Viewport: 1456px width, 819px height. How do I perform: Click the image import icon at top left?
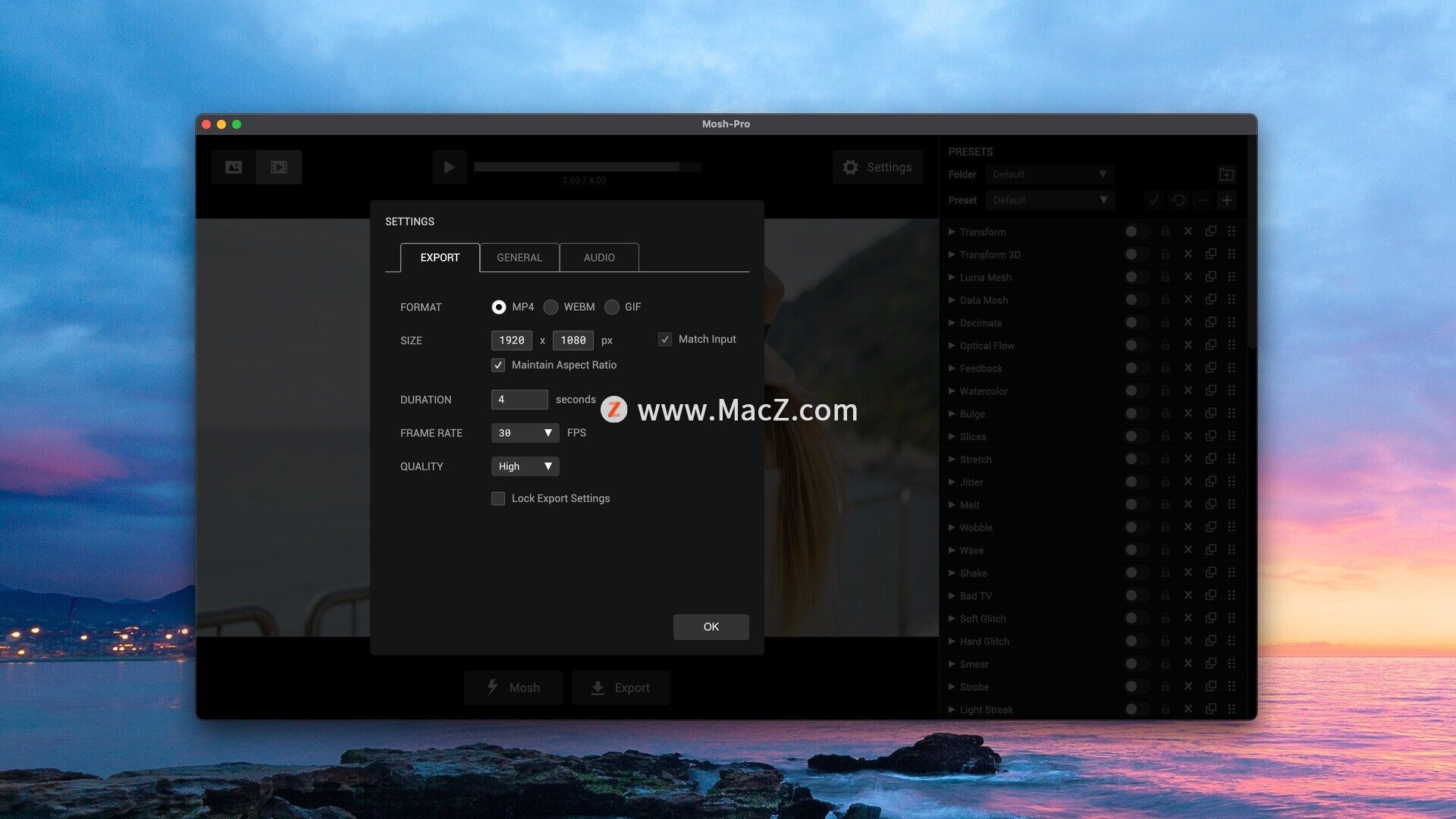[x=234, y=167]
